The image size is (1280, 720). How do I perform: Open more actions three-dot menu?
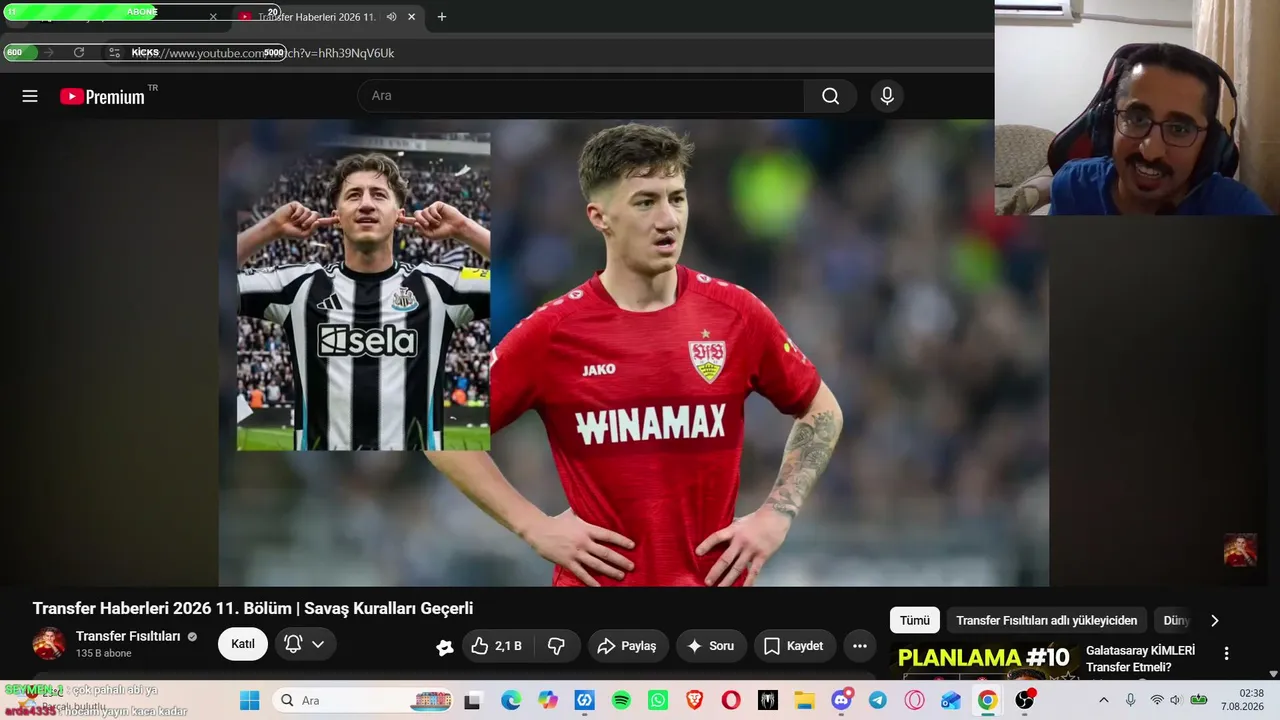(x=859, y=646)
